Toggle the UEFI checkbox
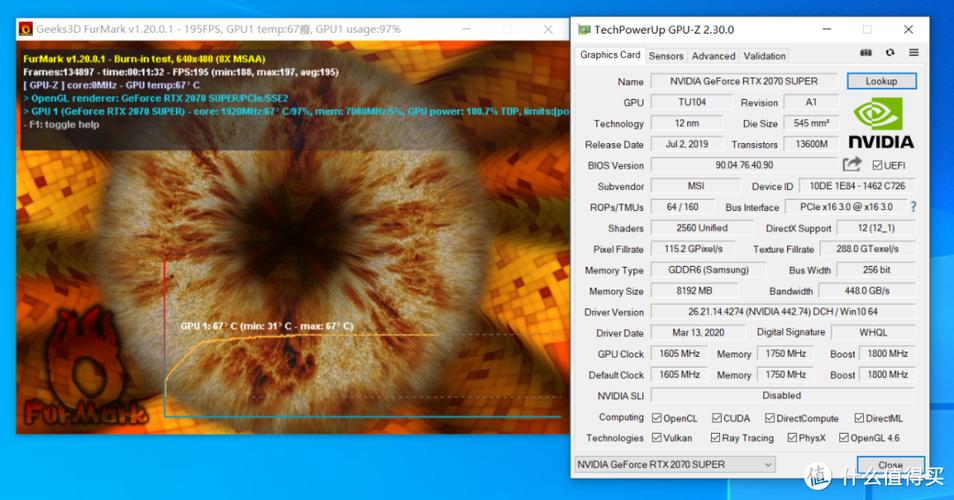Viewport: 954px width, 500px height. [877, 165]
